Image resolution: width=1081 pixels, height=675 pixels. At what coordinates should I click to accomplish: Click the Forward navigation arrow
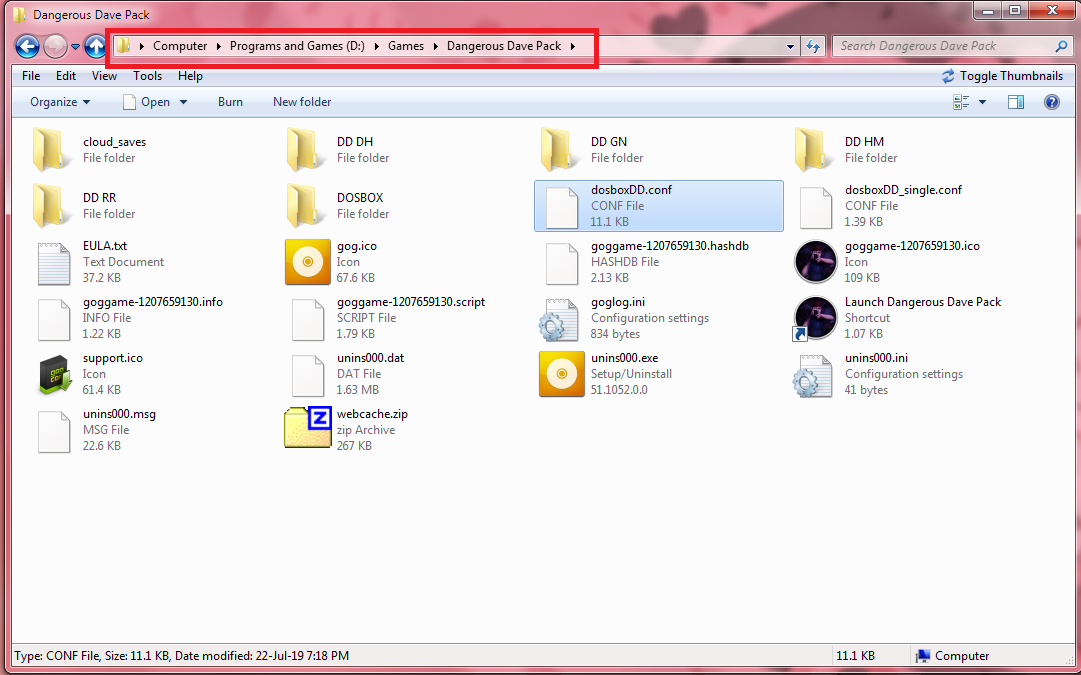pyautogui.click(x=55, y=46)
